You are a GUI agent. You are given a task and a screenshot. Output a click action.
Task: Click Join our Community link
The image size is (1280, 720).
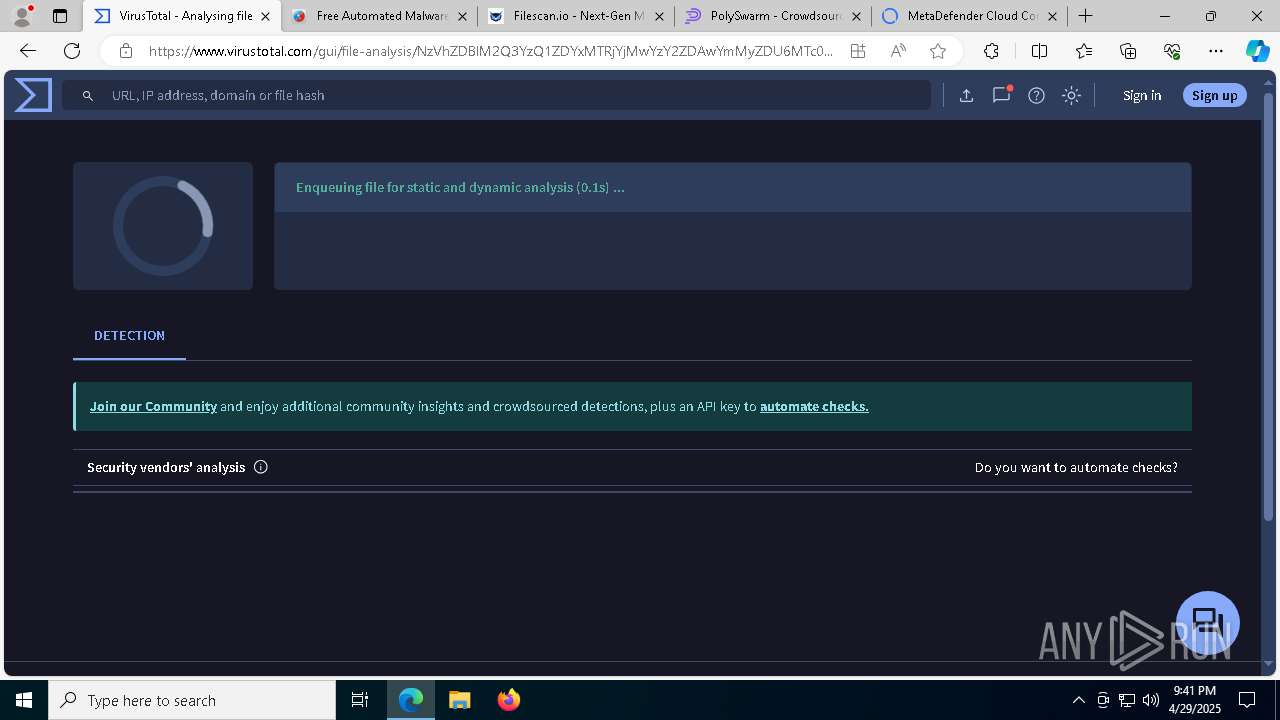(x=153, y=406)
